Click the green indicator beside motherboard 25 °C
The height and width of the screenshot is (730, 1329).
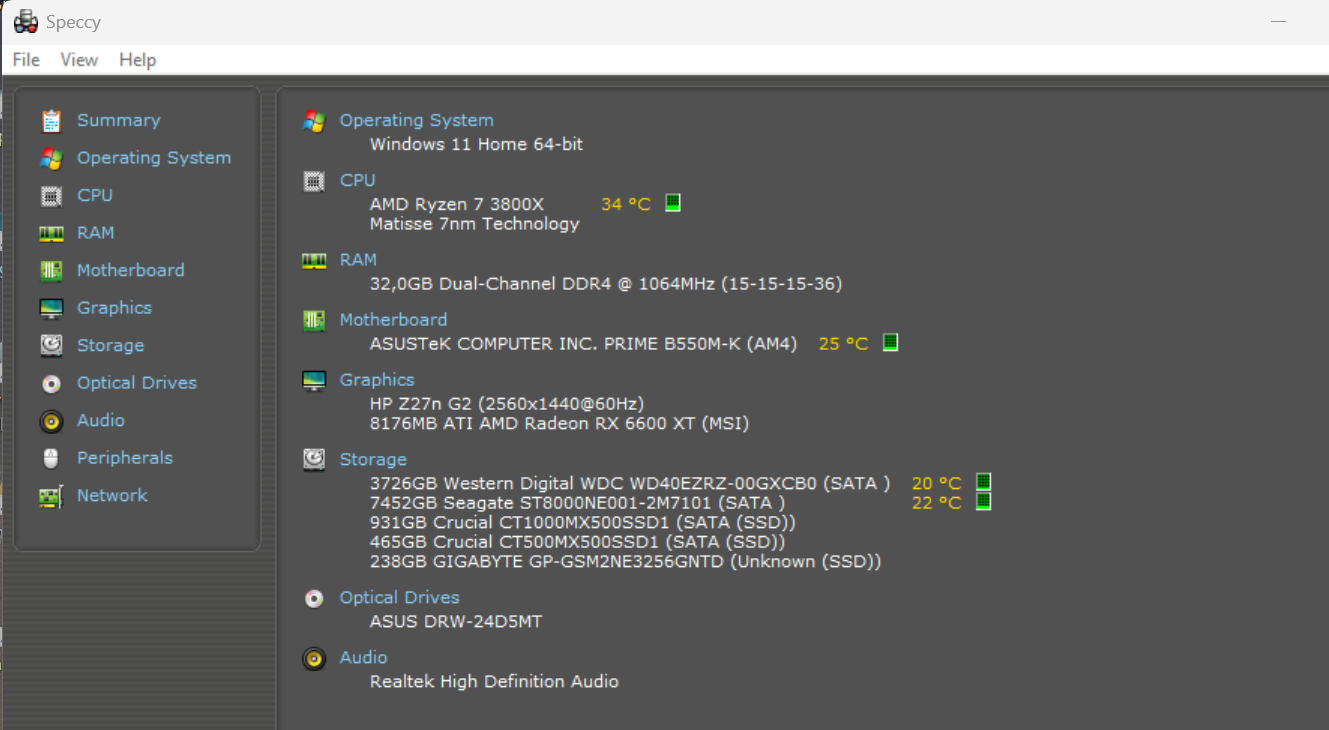pos(891,342)
